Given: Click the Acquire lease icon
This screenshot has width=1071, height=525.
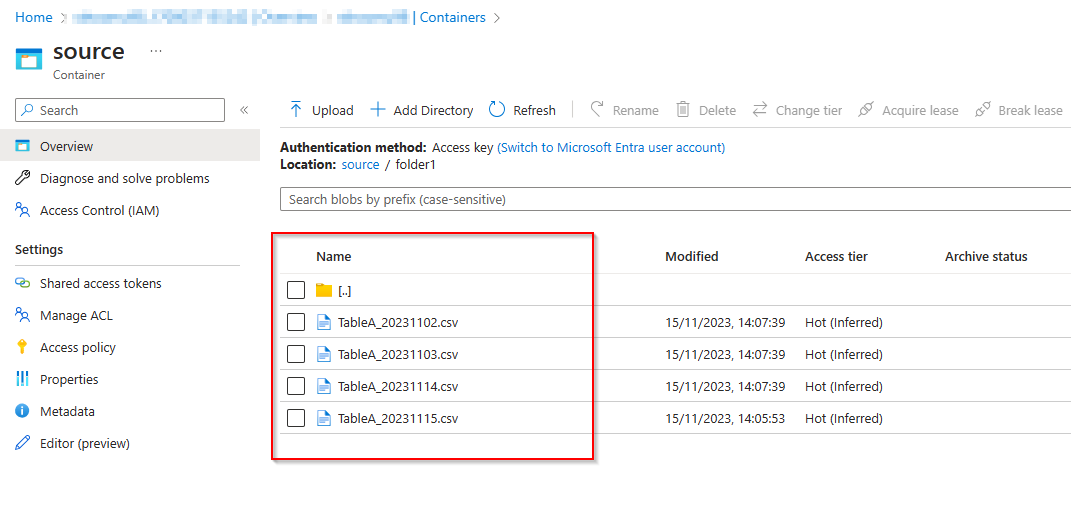Looking at the screenshot, I should (x=866, y=110).
